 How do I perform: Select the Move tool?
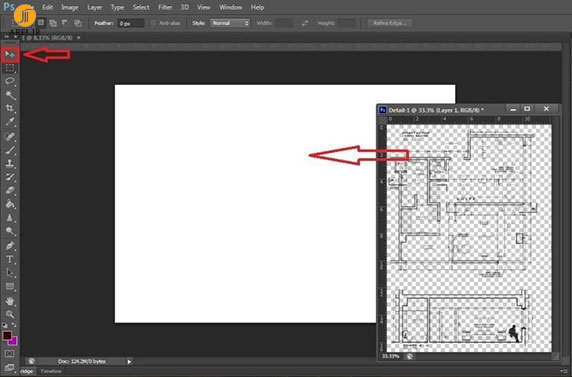(10, 55)
